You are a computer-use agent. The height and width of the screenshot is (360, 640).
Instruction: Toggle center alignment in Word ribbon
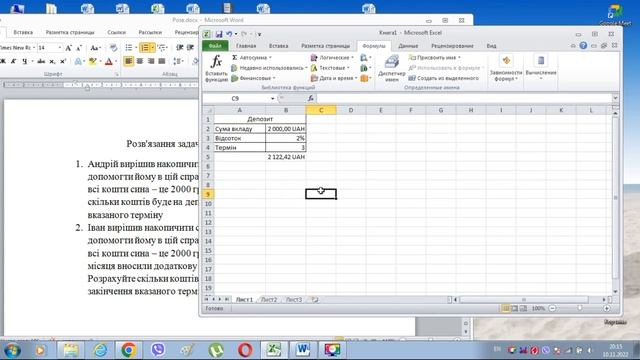tap(140, 61)
